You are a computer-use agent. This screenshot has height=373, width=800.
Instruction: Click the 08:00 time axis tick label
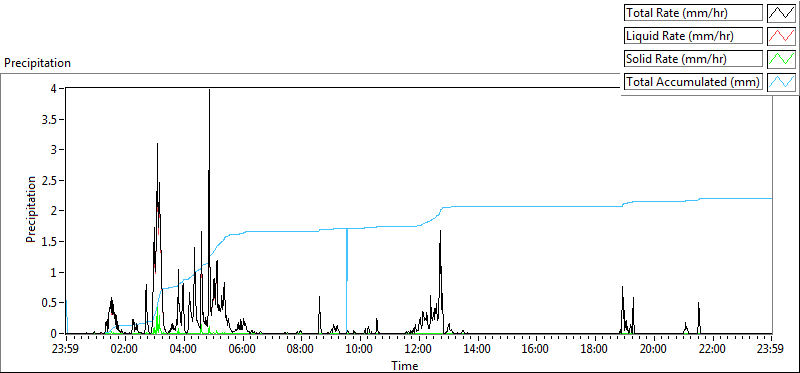(301, 350)
